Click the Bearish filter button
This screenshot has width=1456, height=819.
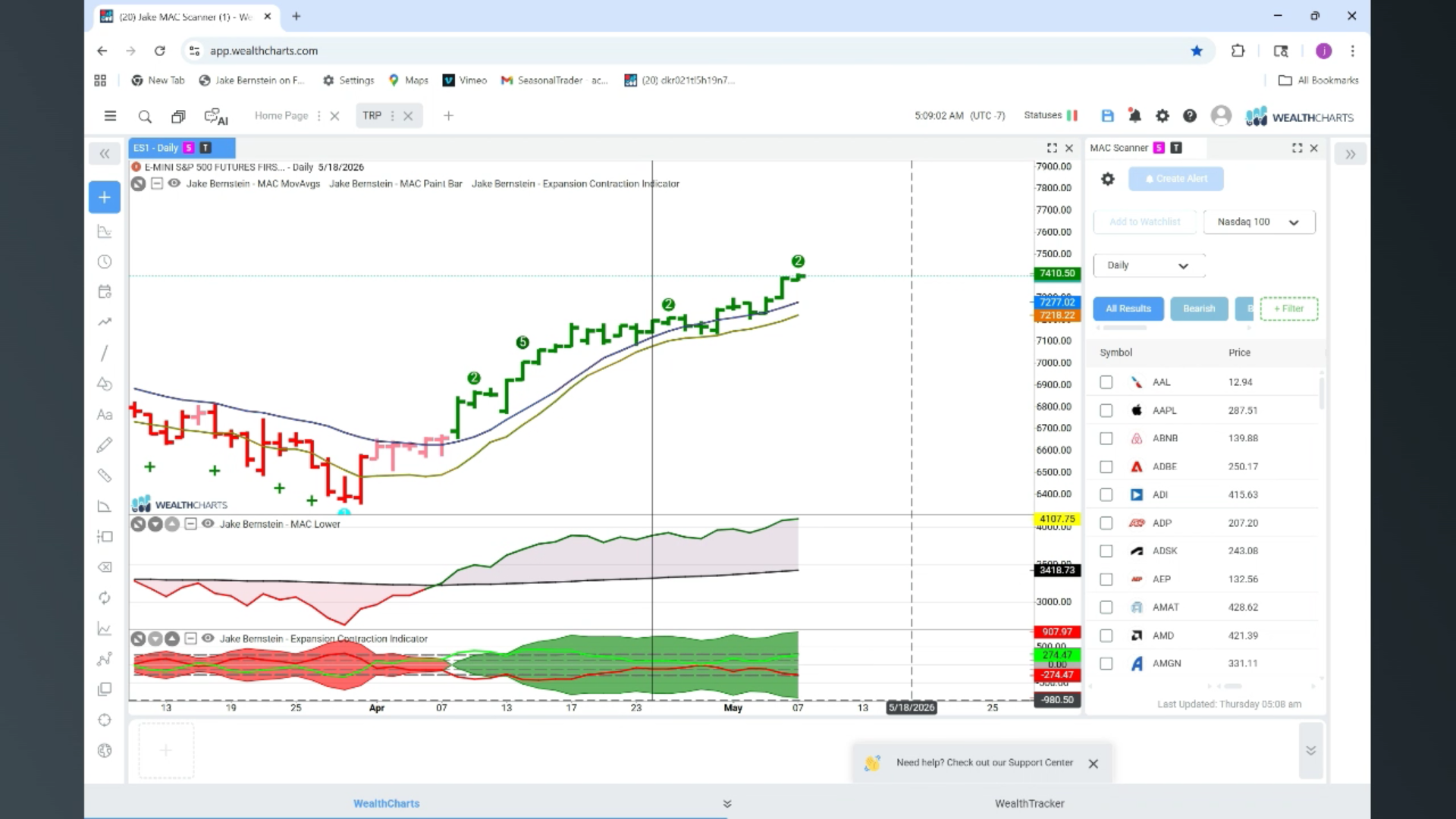click(1199, 309)
